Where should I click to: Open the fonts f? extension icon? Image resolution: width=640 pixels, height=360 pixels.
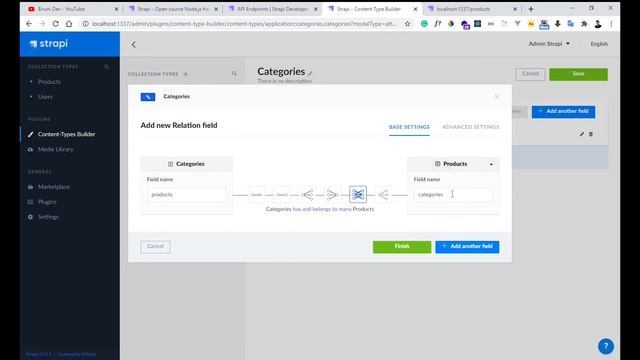[438, 24]
